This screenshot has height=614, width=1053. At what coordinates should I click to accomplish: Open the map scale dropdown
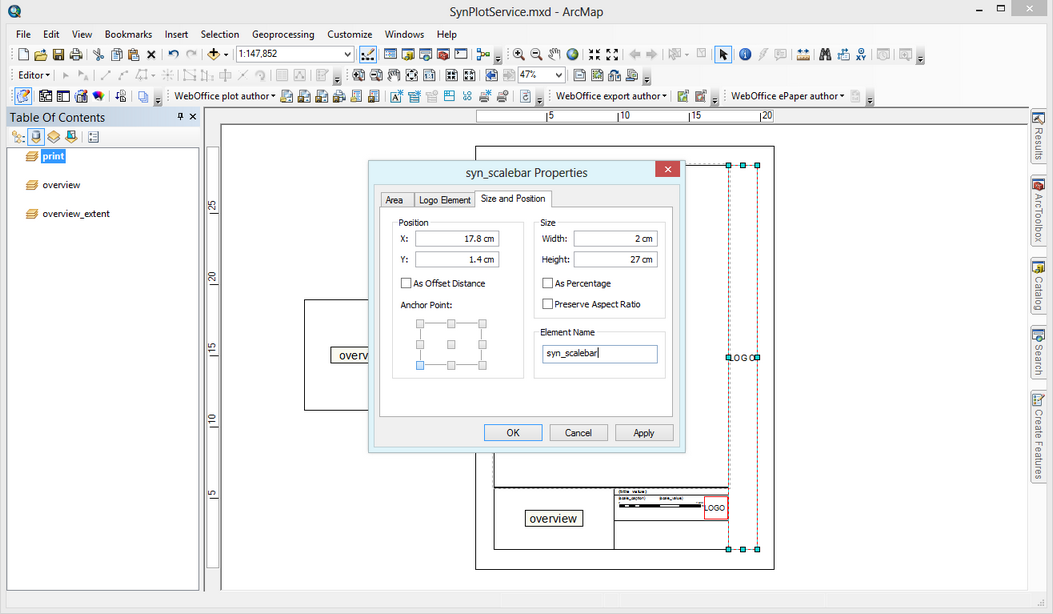tap(347, 54)
